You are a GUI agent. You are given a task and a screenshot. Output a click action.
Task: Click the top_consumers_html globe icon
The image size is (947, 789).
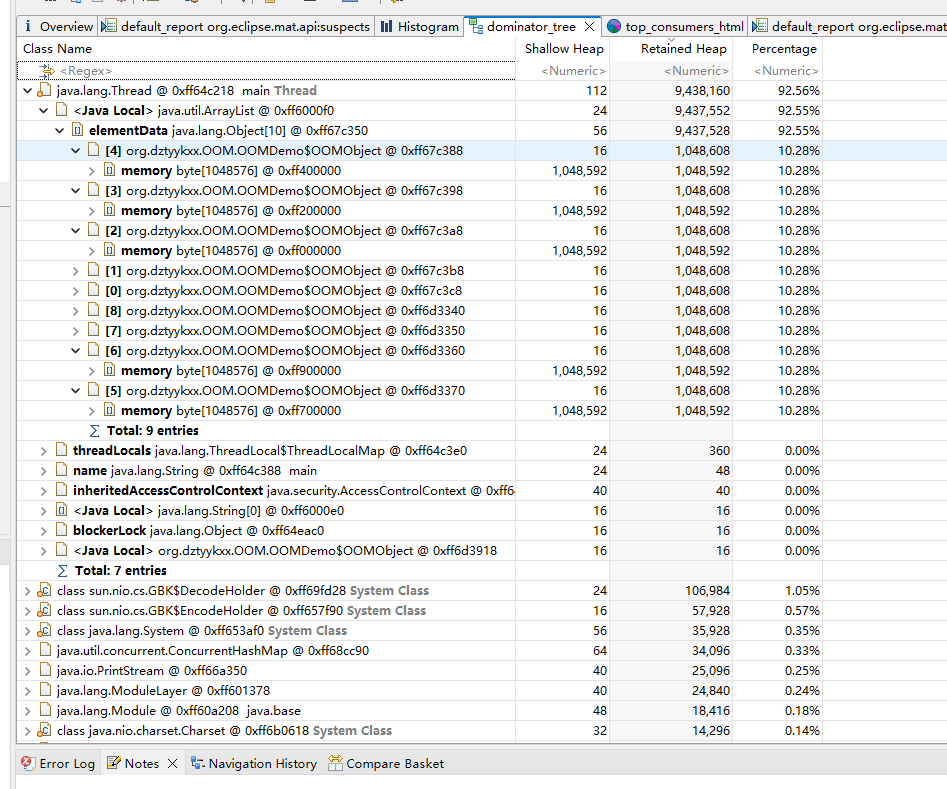(x=613, y=27)
